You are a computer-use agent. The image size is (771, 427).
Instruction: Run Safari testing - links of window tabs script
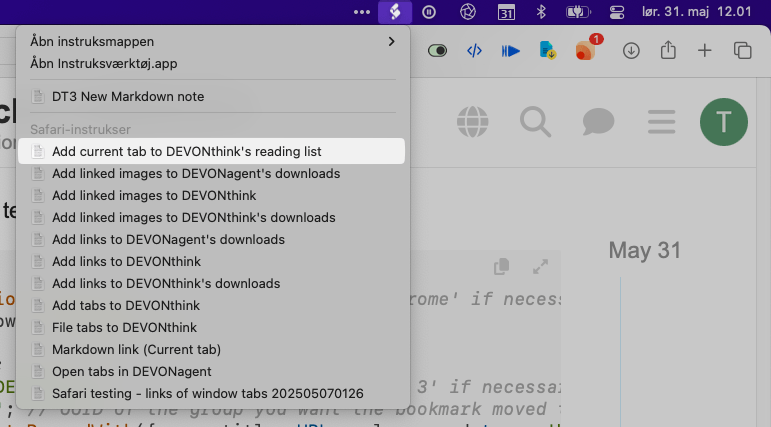pos(212,394)
